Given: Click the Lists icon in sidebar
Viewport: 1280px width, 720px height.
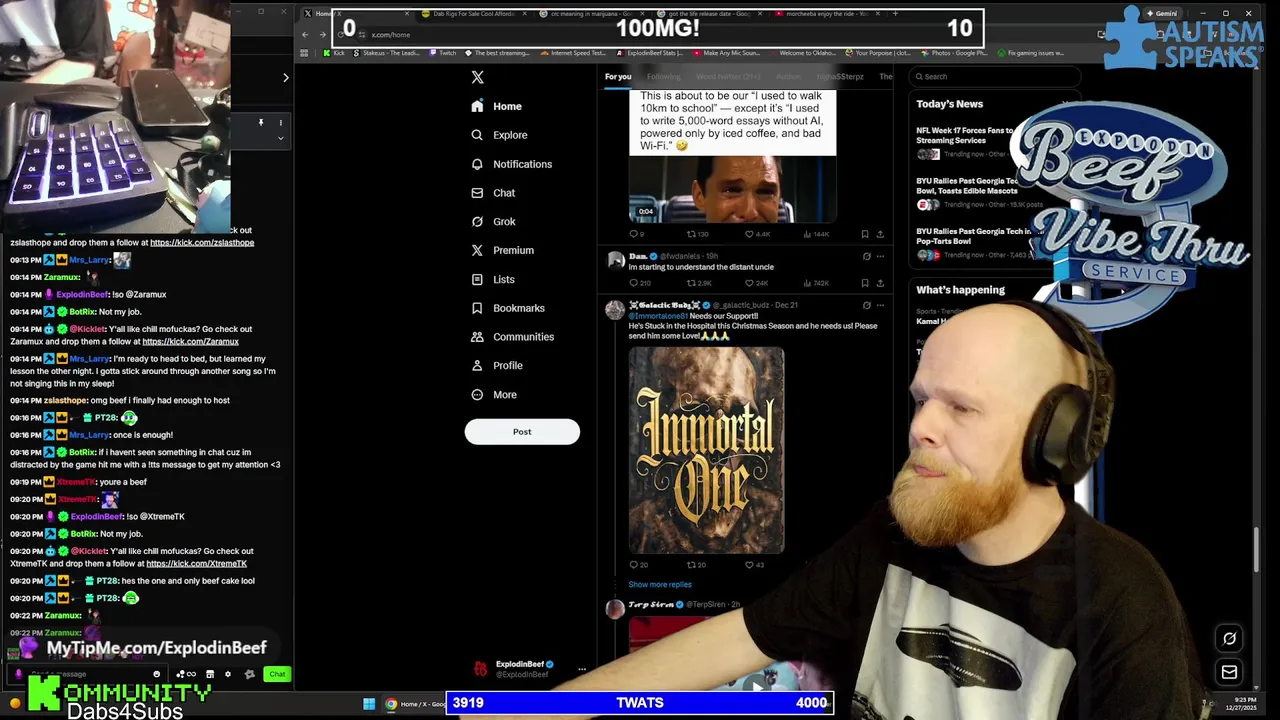Looking at the screenshot, I should (x=477, y=280).
